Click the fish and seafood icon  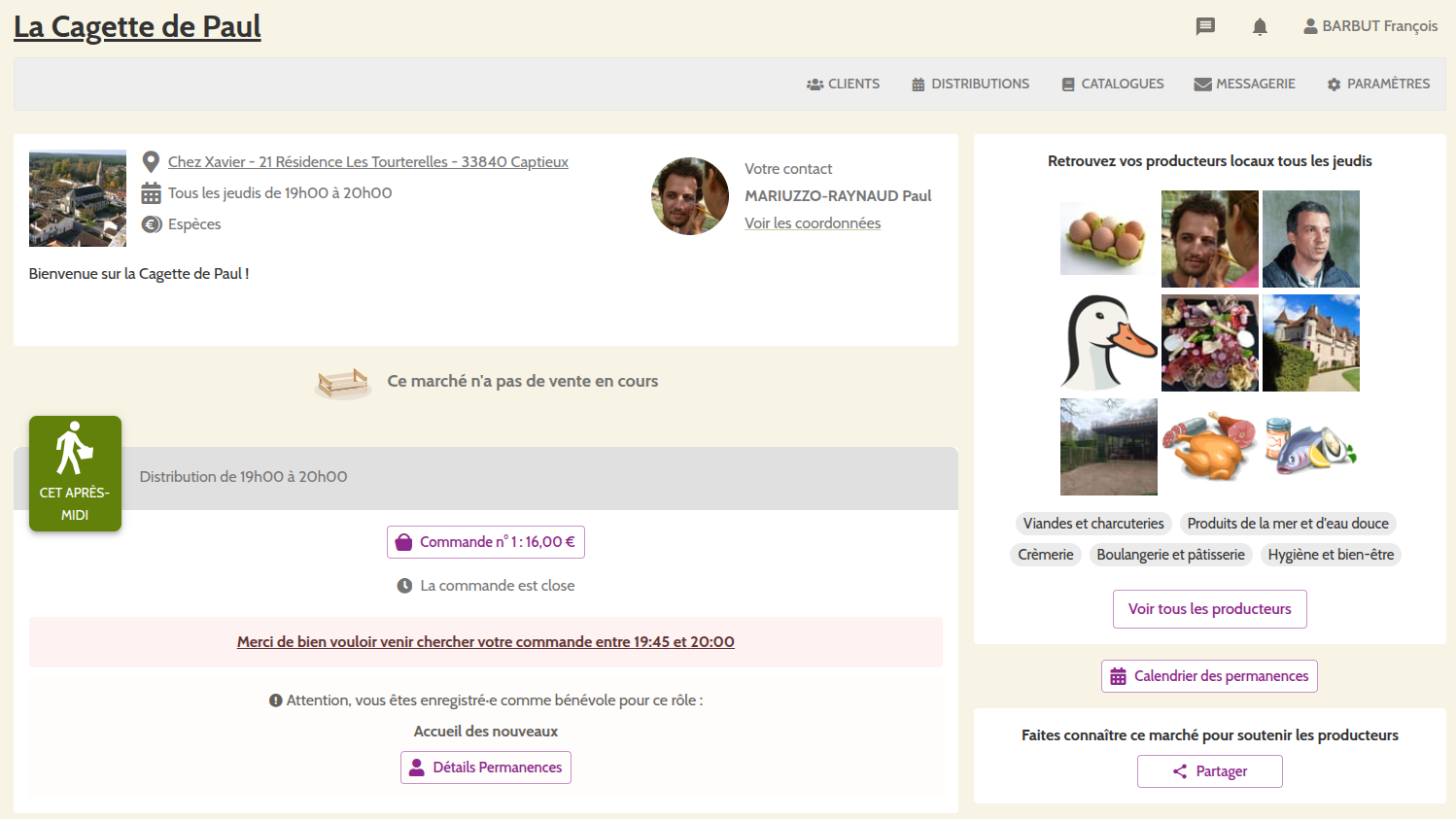[1310, 447]
